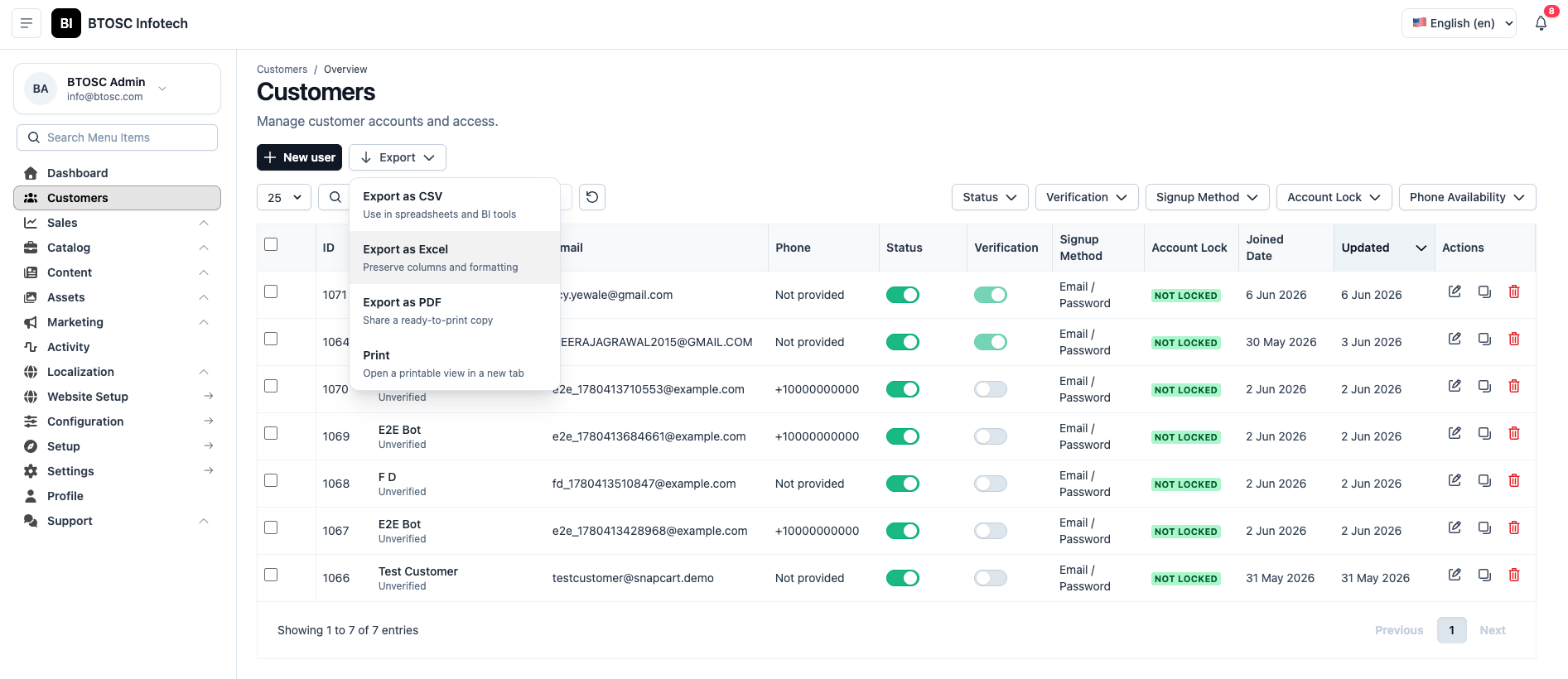Collapse sidebar with hamburger menu icon

(x=27, y=23)
